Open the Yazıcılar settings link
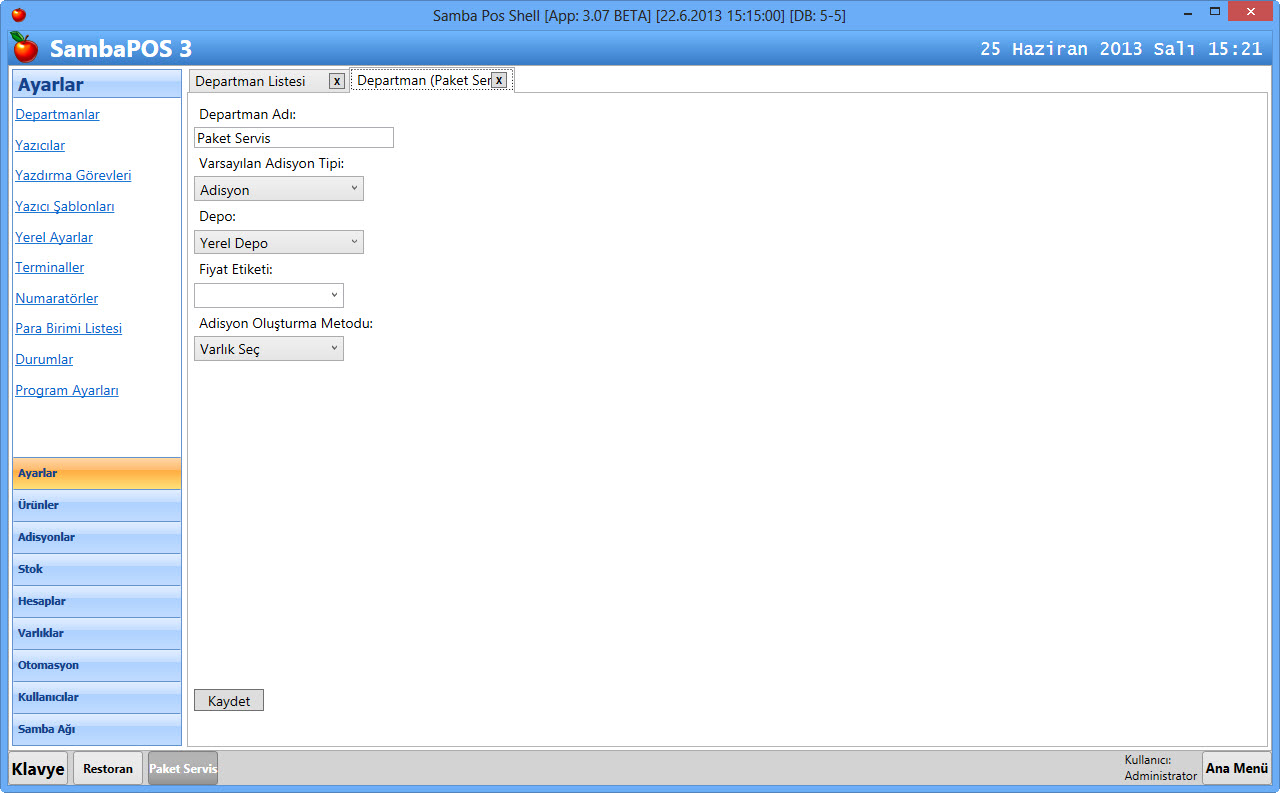Screen dimensions: 1280x793 (40, 145)
